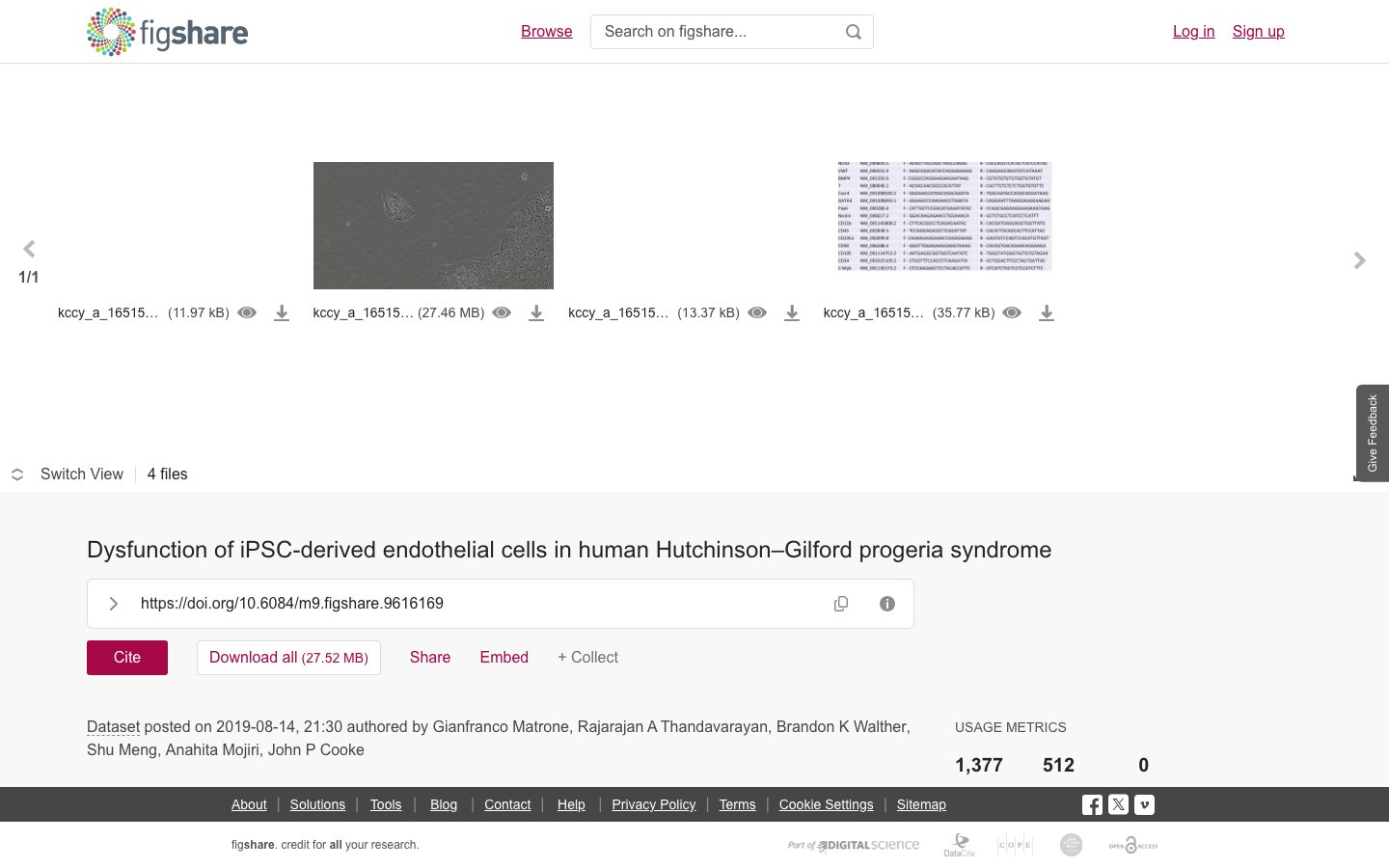Open the Tools footer link
1389x868 pixels.
386,804
